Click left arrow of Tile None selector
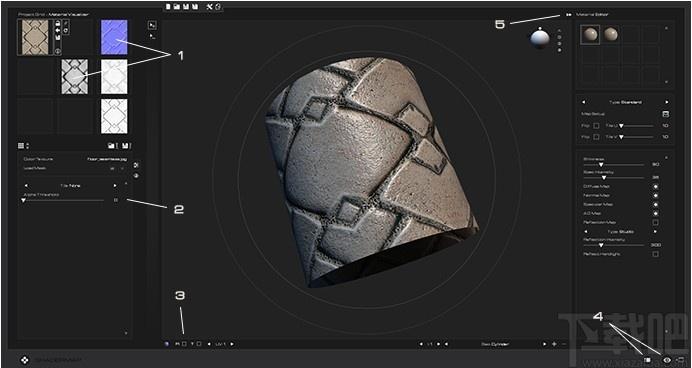Viewport: 692px width, 368px height. pyautogui.click(x=26, y=185)
